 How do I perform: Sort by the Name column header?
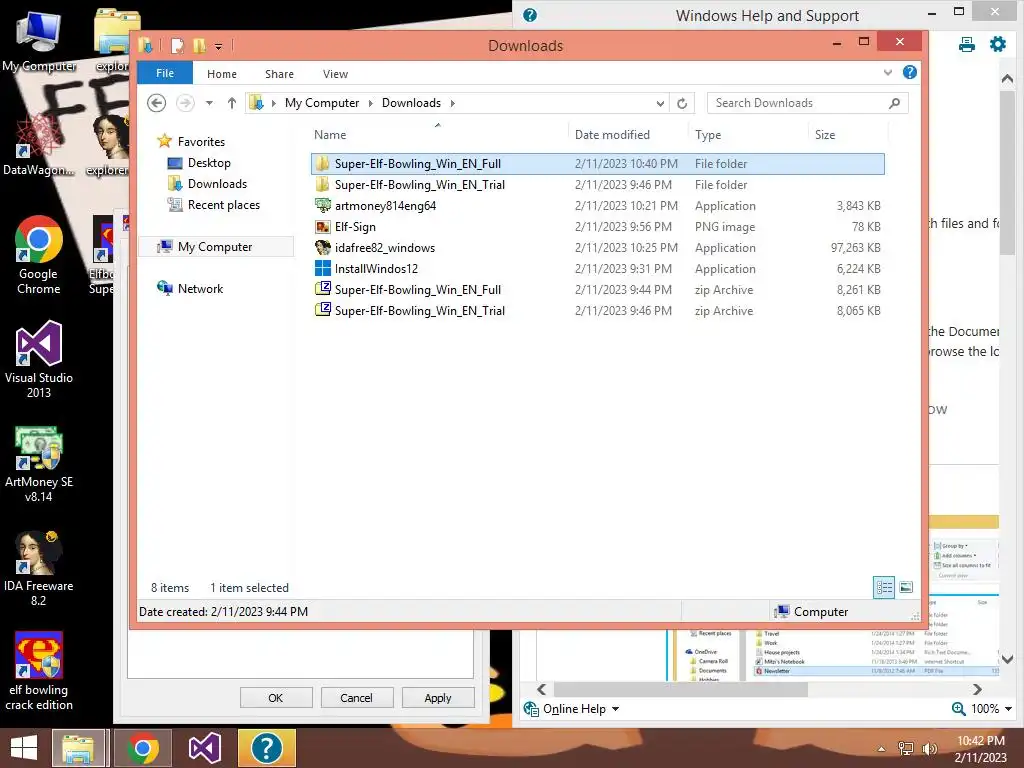point(330,135)
